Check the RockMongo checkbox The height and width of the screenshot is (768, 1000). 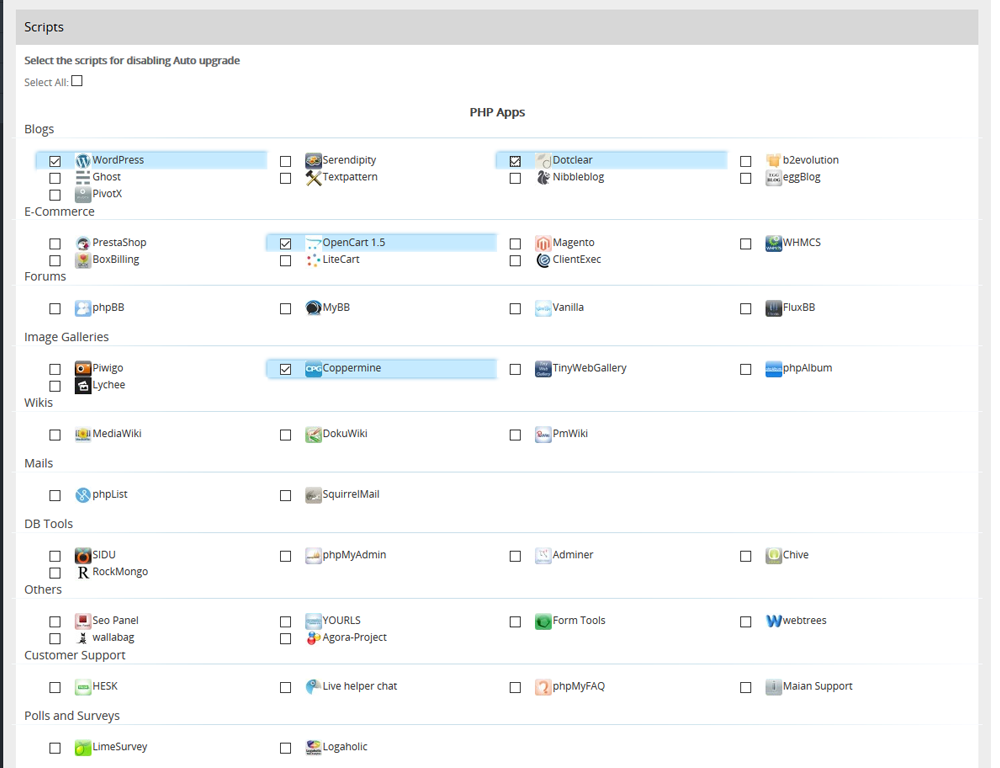coord(55,573)
